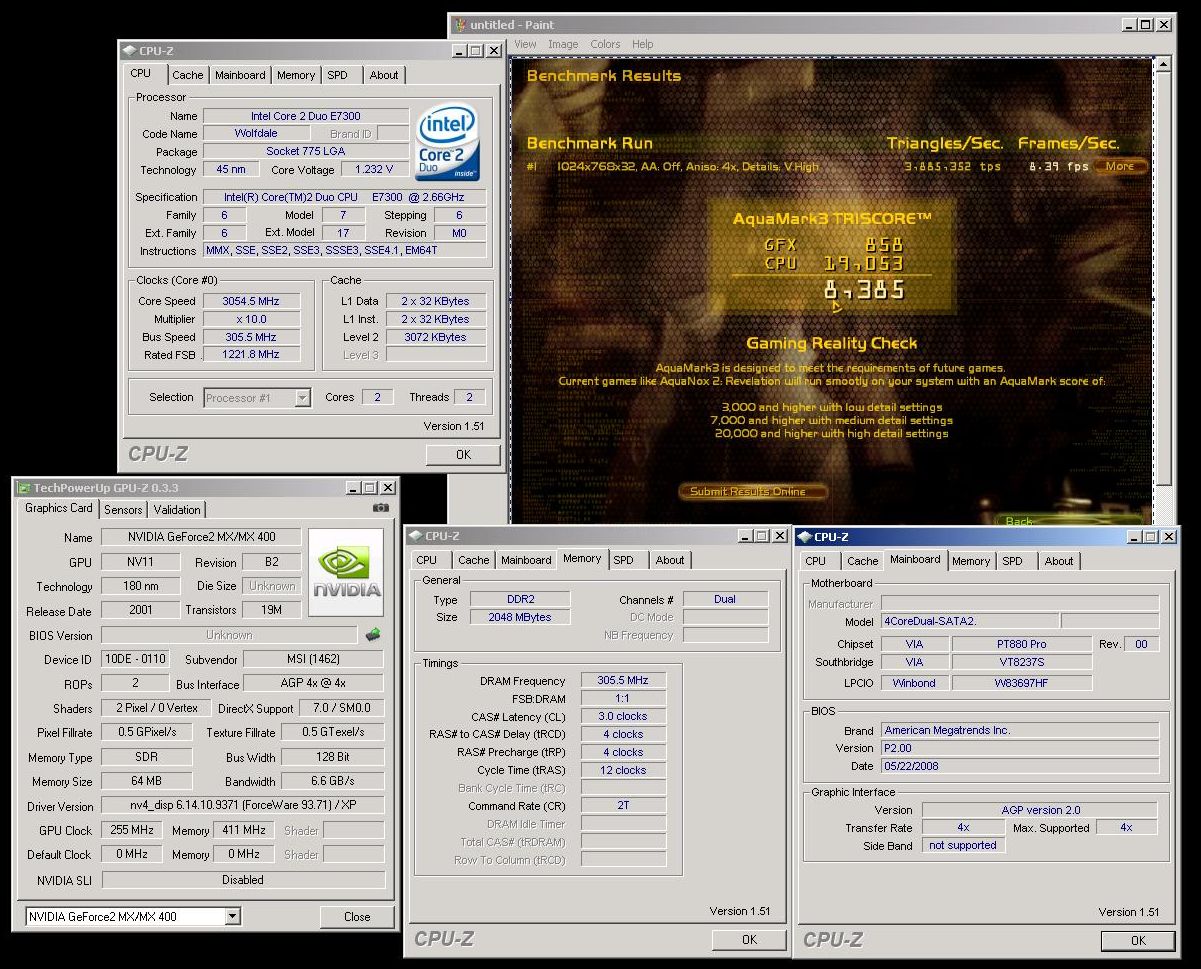The image size is (1201, 969).
Task: Switch to Validation tab in GPU-Z
Action: [x=177, y=509]
